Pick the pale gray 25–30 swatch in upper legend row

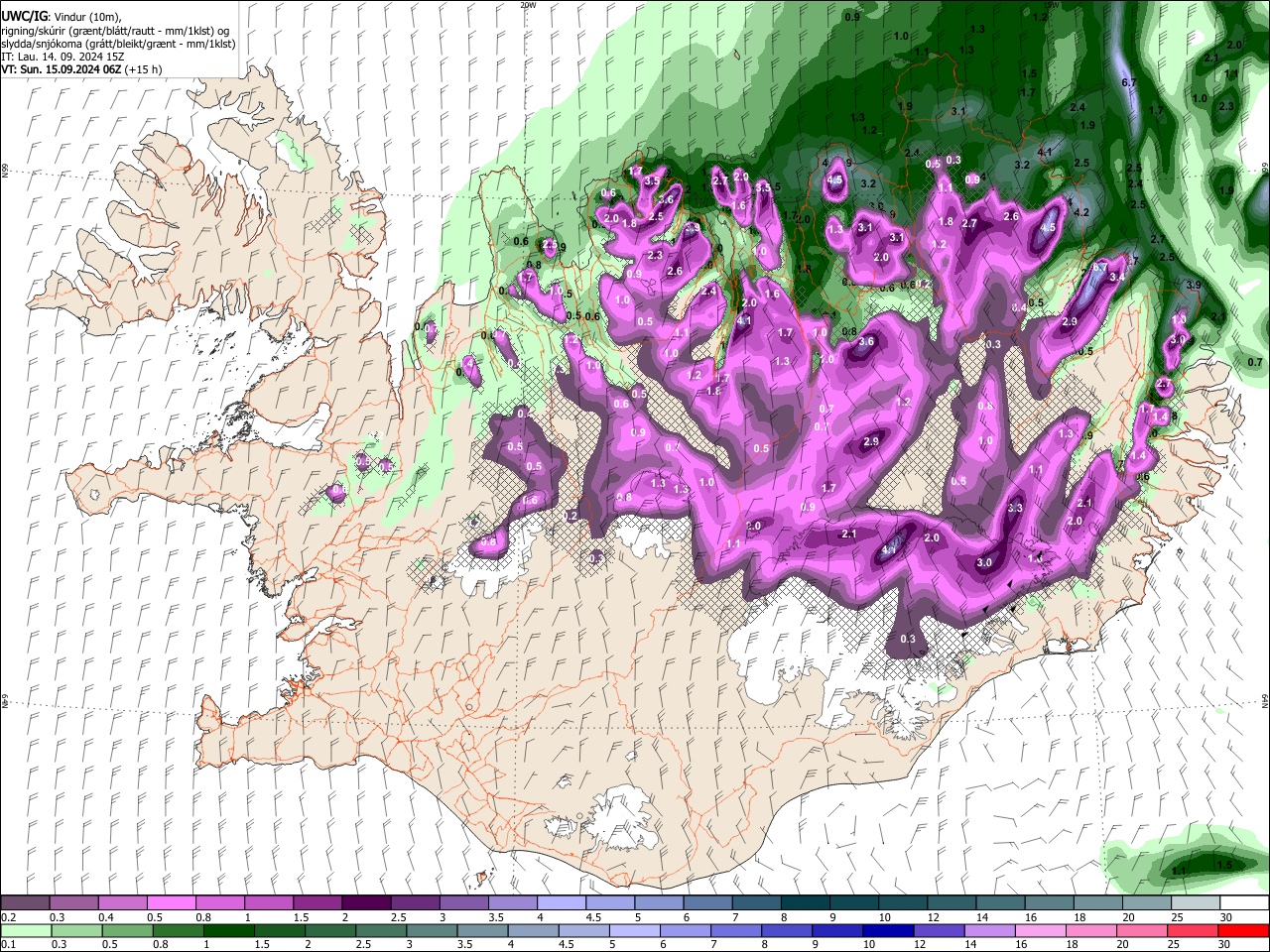1197,903
